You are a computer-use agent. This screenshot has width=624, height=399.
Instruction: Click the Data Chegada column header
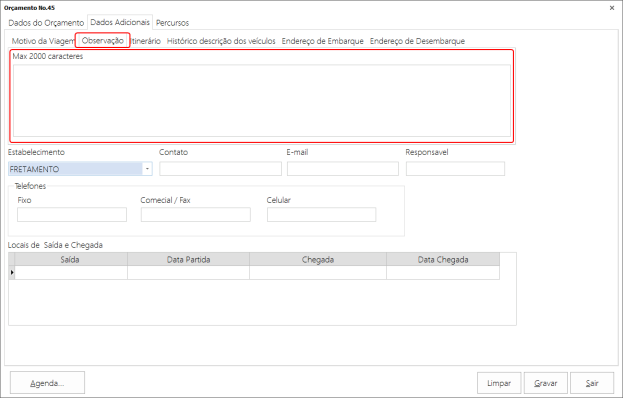[x=443, y=259]
